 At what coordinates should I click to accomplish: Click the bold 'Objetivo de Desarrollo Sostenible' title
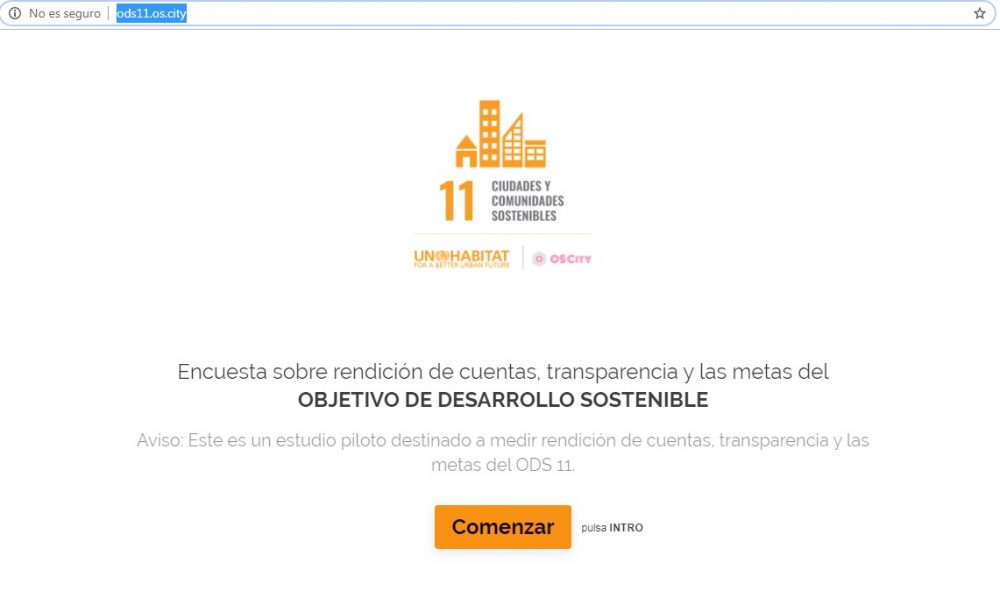coord(502,400)
